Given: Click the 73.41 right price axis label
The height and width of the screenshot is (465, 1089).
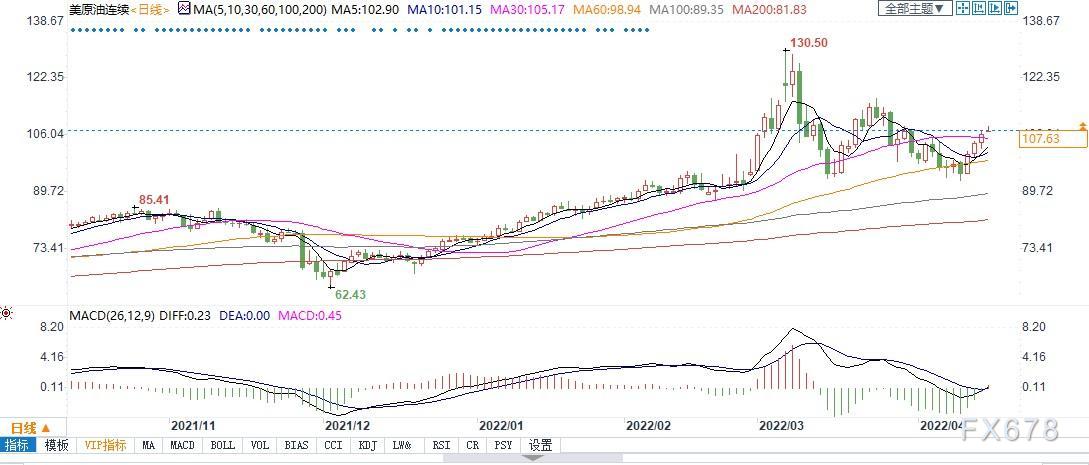Looking at the screenshot, I should pos(1039,248).
